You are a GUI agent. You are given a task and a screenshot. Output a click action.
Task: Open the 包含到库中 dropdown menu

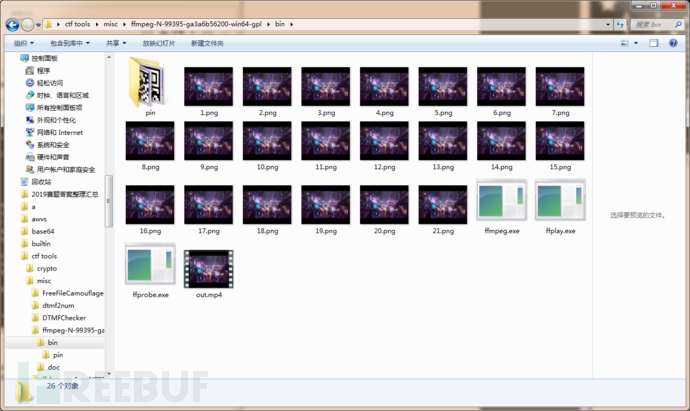[70, 43]
